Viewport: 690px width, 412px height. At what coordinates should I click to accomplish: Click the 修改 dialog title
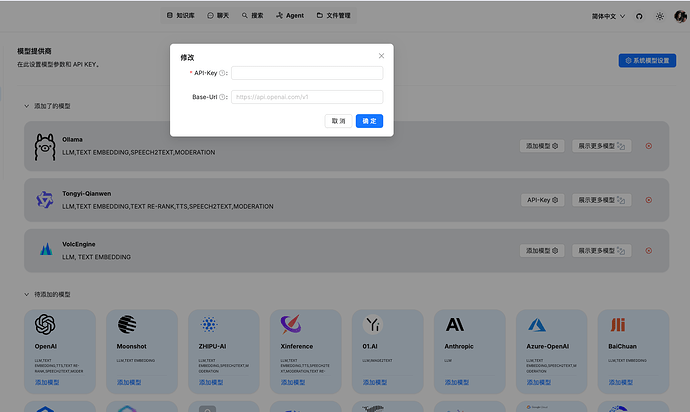187,57
